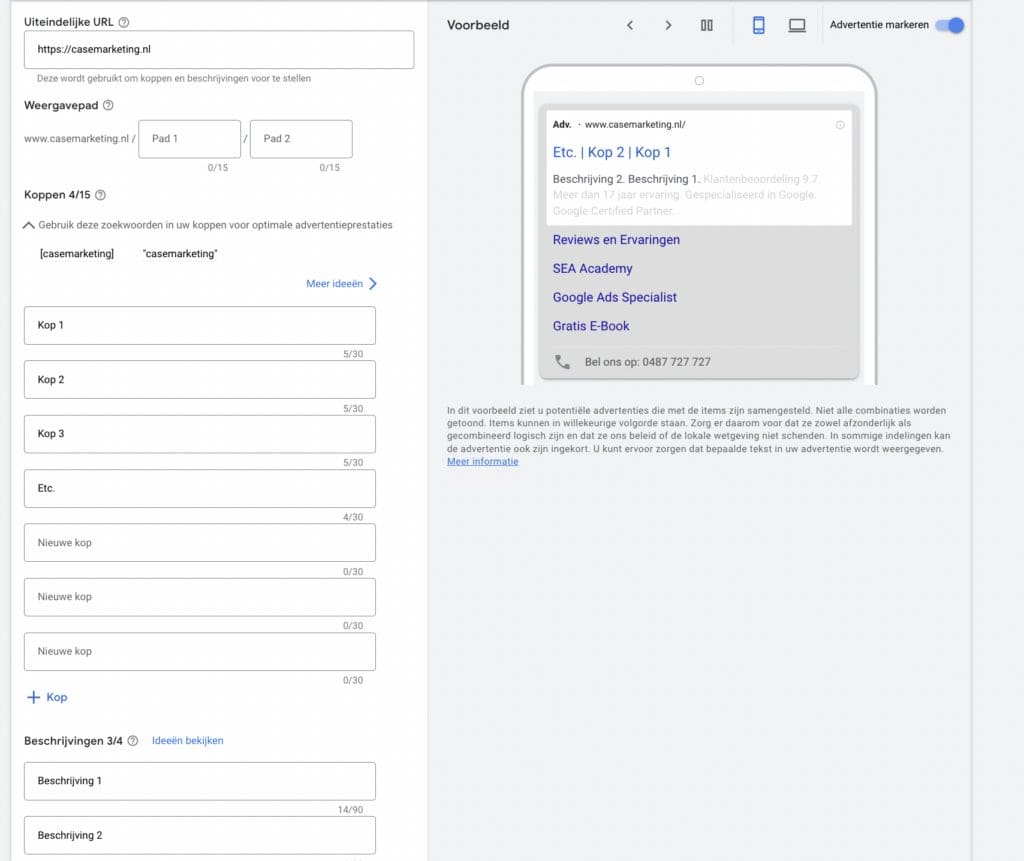Toggle the Advertentie markeren switch
The image size is (1024, 861).
point(950,25)
